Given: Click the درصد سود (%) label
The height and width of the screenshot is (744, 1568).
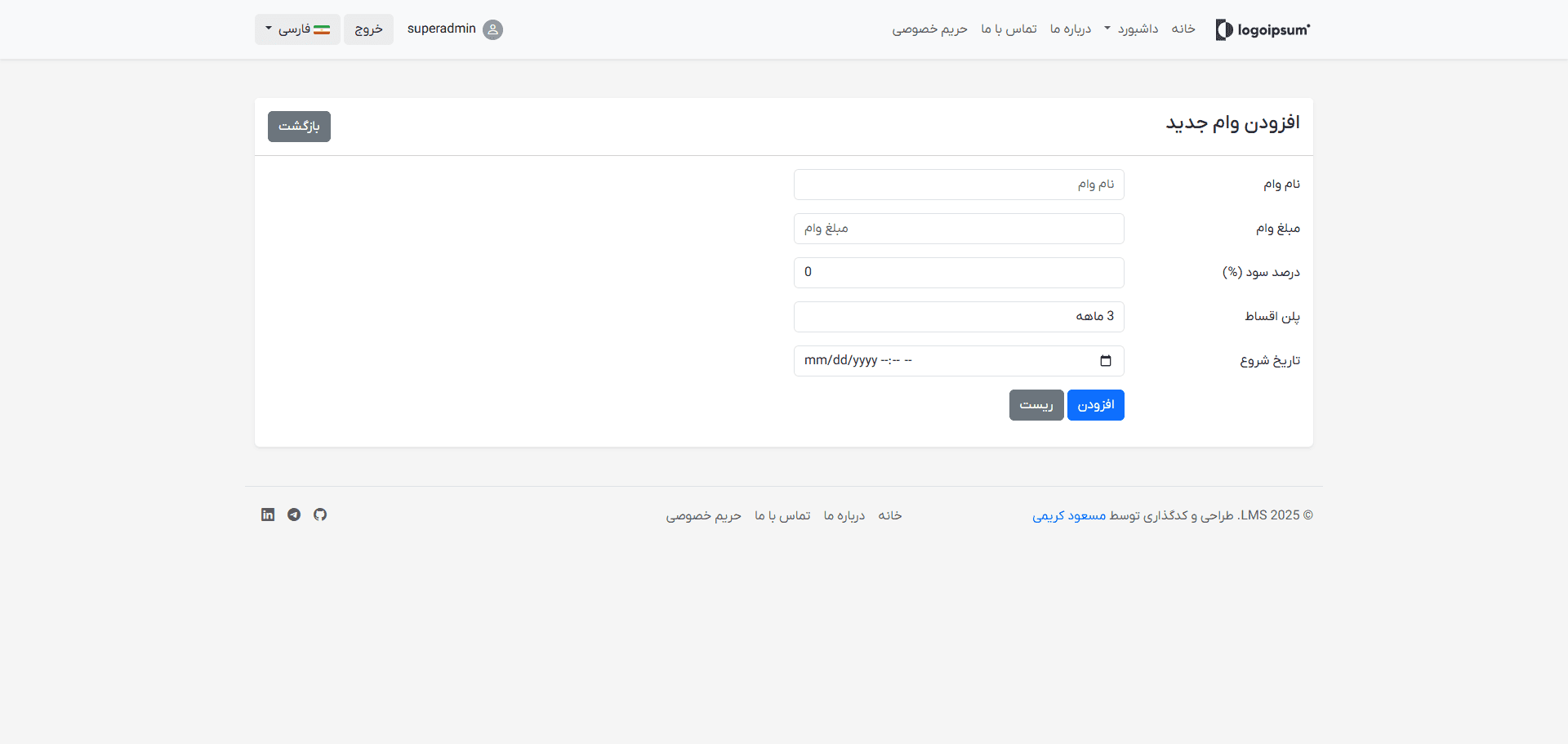Looking at the screenshot, I should click(1261, 273).
